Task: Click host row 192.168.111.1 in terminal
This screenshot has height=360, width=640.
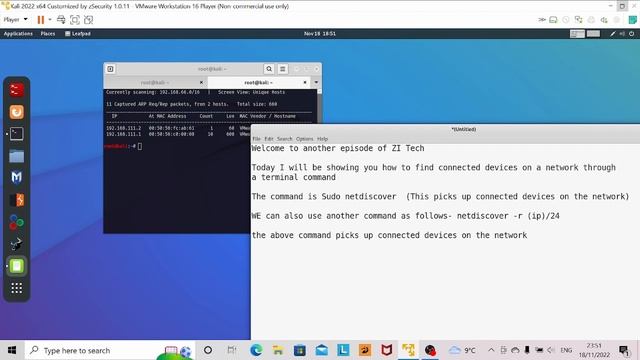Action: pyautogui.click(x=178, y=134)
